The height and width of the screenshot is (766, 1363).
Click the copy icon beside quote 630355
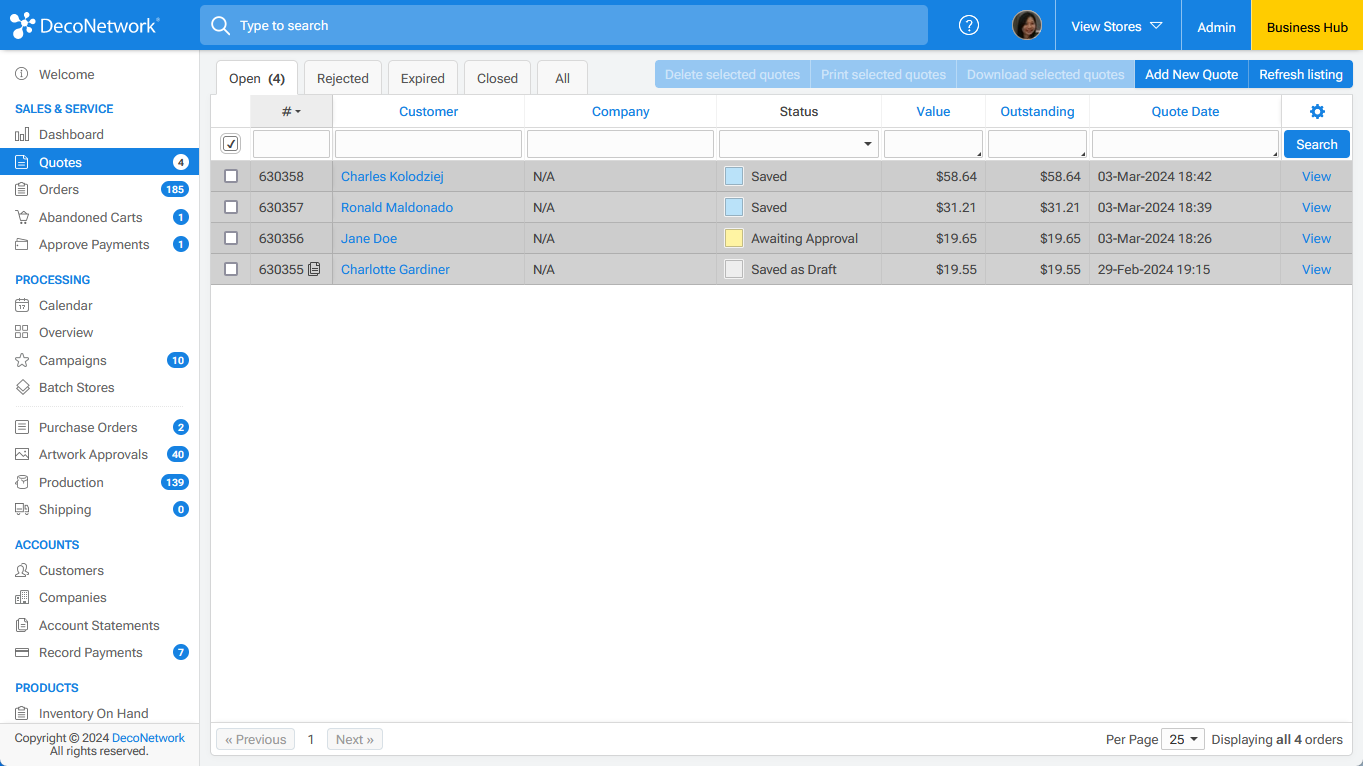pyautogui.click(x=314, y=269)
